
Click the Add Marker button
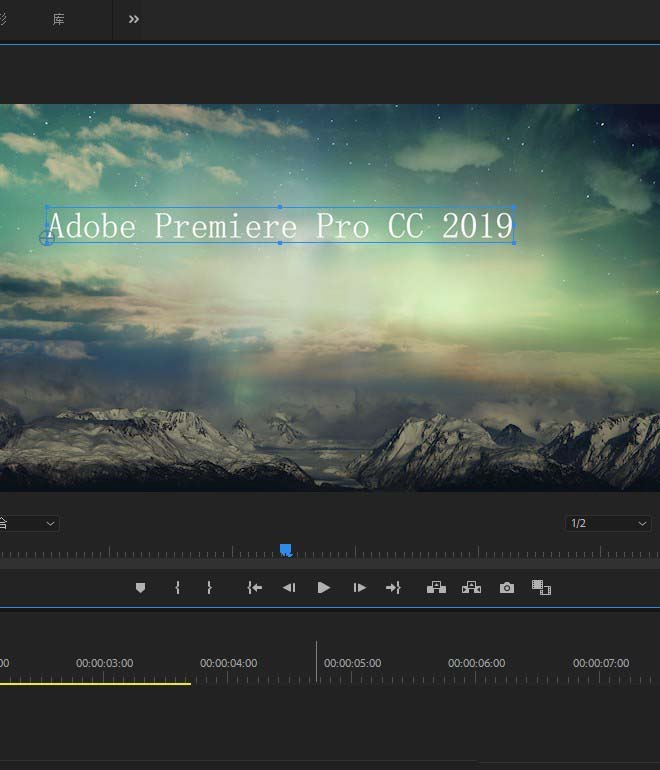pos(140,588)
